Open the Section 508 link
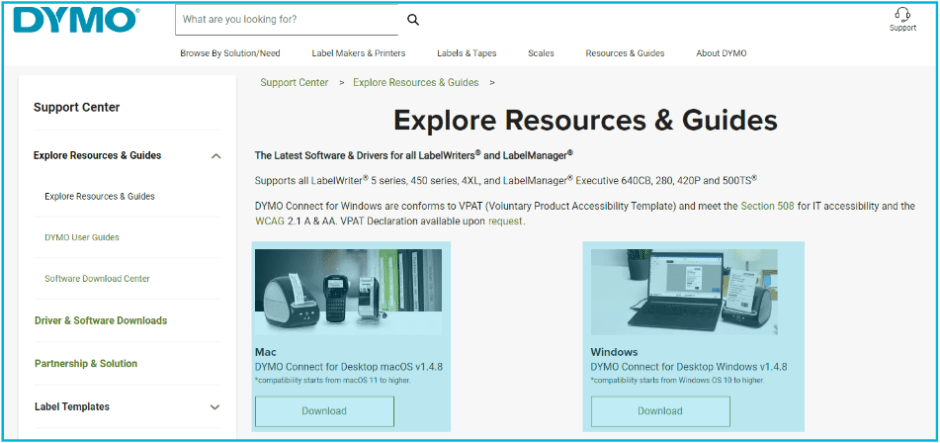 (767, 206)
